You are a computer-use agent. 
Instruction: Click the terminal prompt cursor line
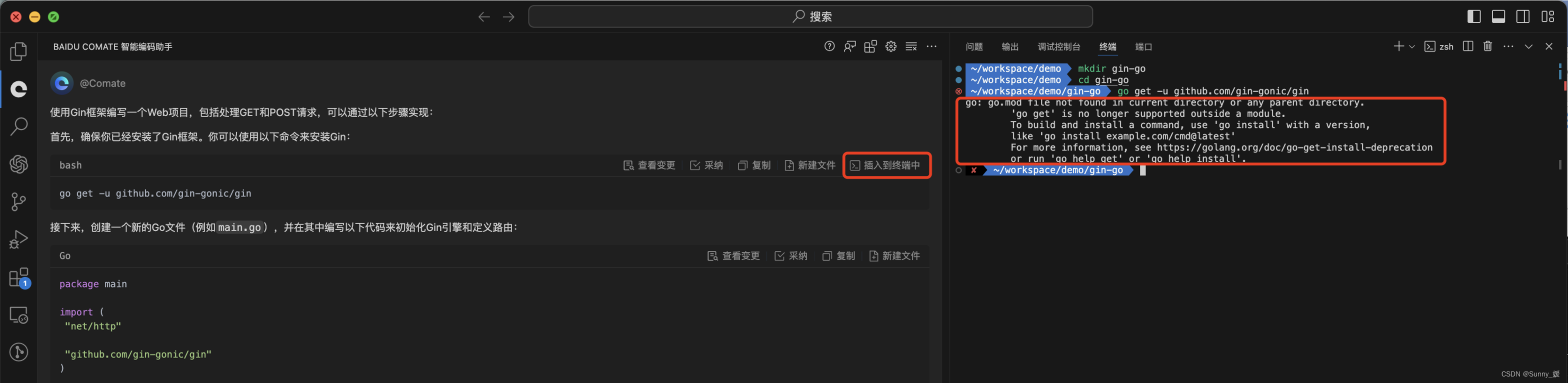(x=1142, y=170)
